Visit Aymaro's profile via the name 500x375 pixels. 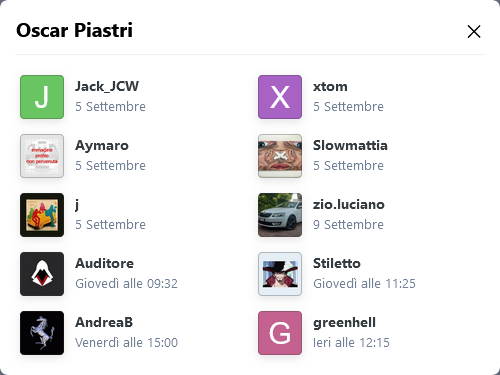pyautogui.click(x=102, y=146)
